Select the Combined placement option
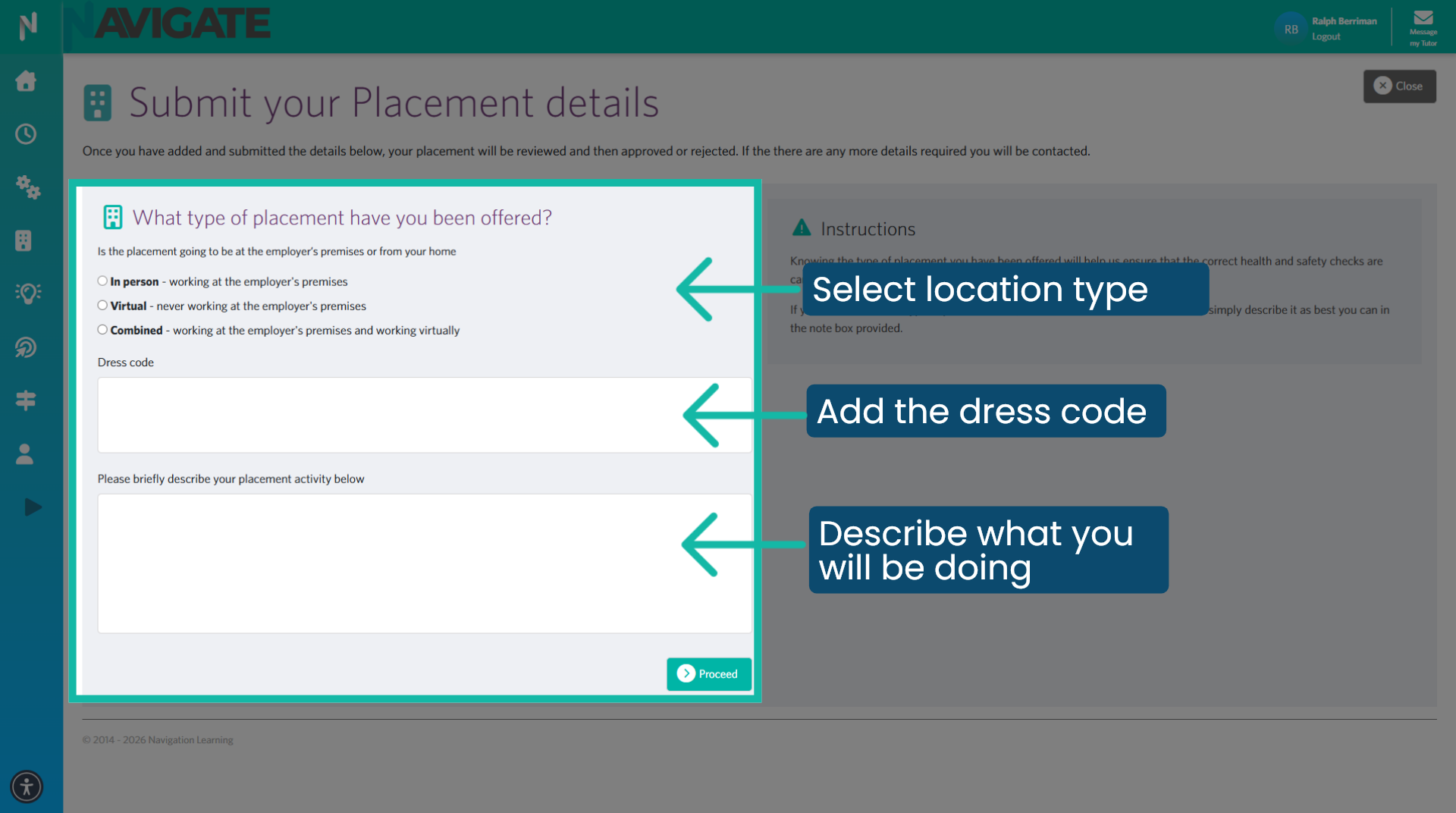 pyautogui.click(x=102, y=329)
